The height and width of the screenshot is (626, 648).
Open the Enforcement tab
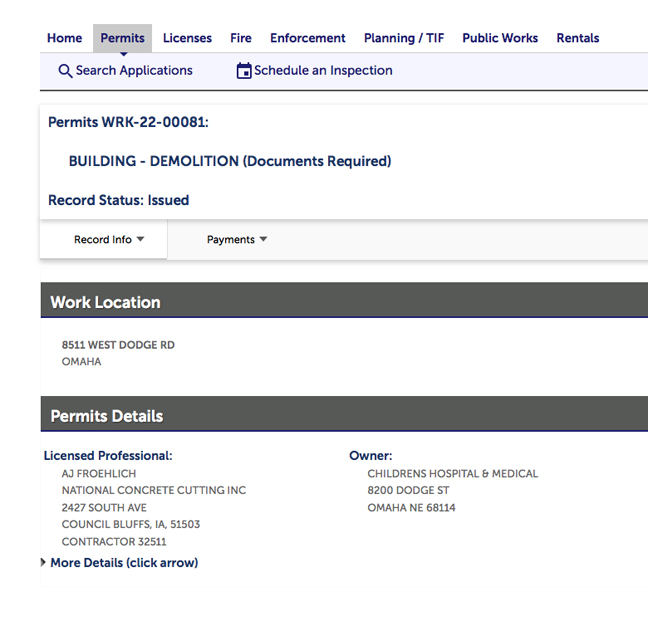click(x=307, y=38)
